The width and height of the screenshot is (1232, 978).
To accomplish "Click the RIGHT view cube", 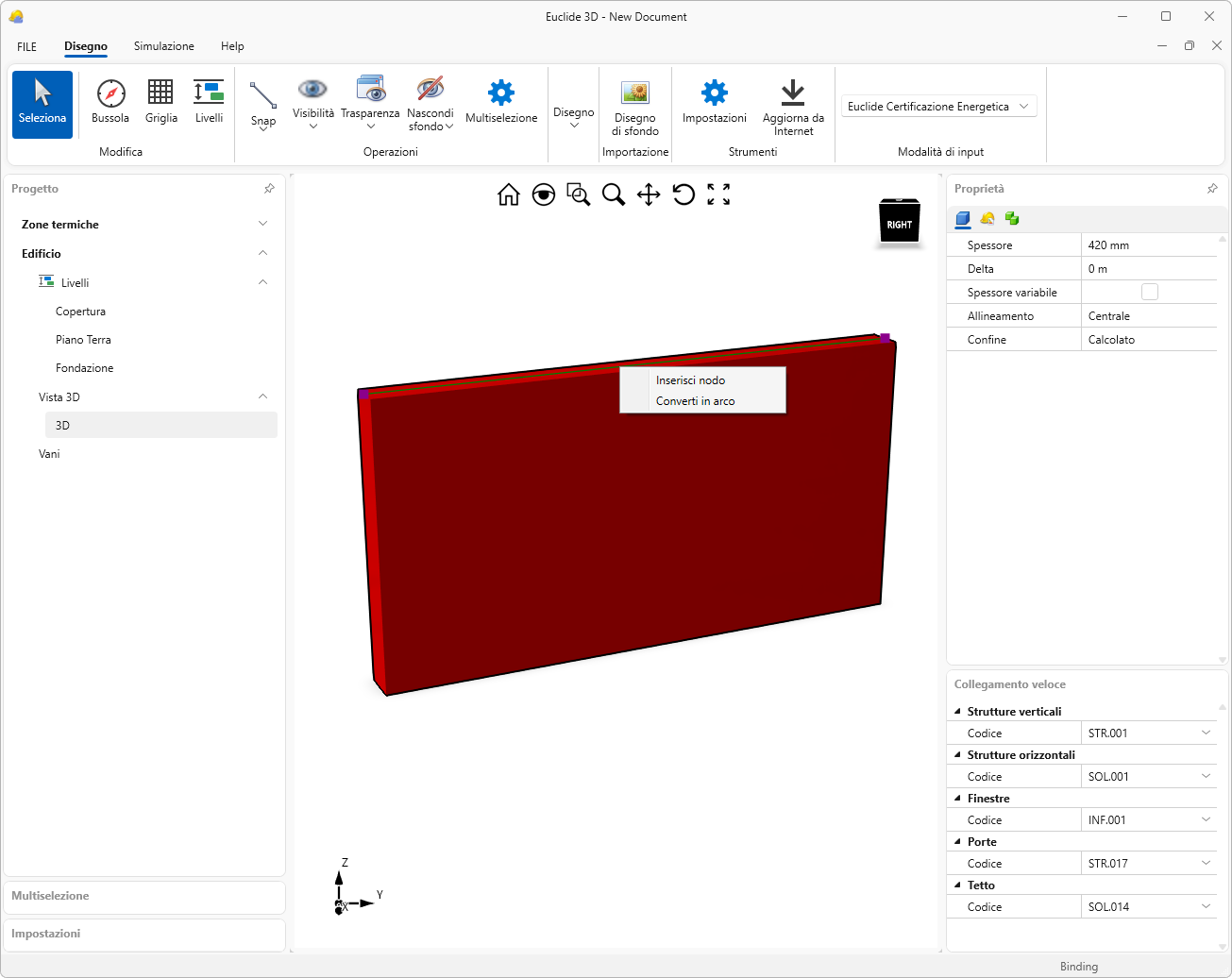I will pos(899,224).
